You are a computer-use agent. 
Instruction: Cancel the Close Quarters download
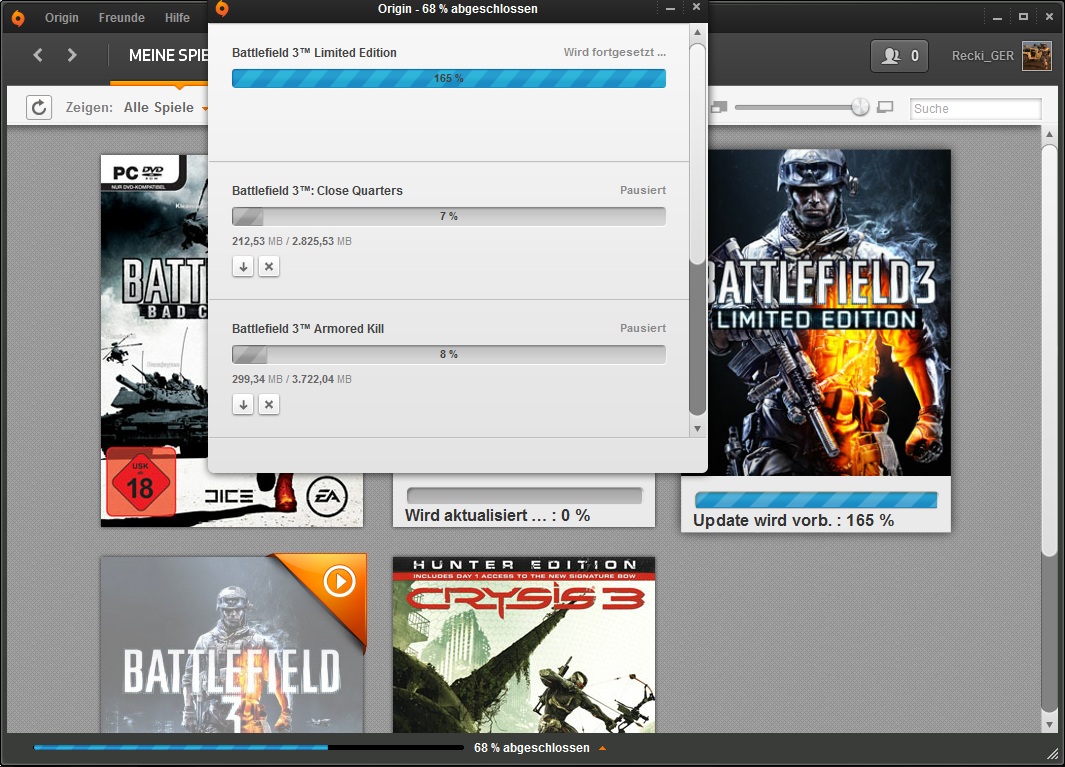click(x=269, y=266)
